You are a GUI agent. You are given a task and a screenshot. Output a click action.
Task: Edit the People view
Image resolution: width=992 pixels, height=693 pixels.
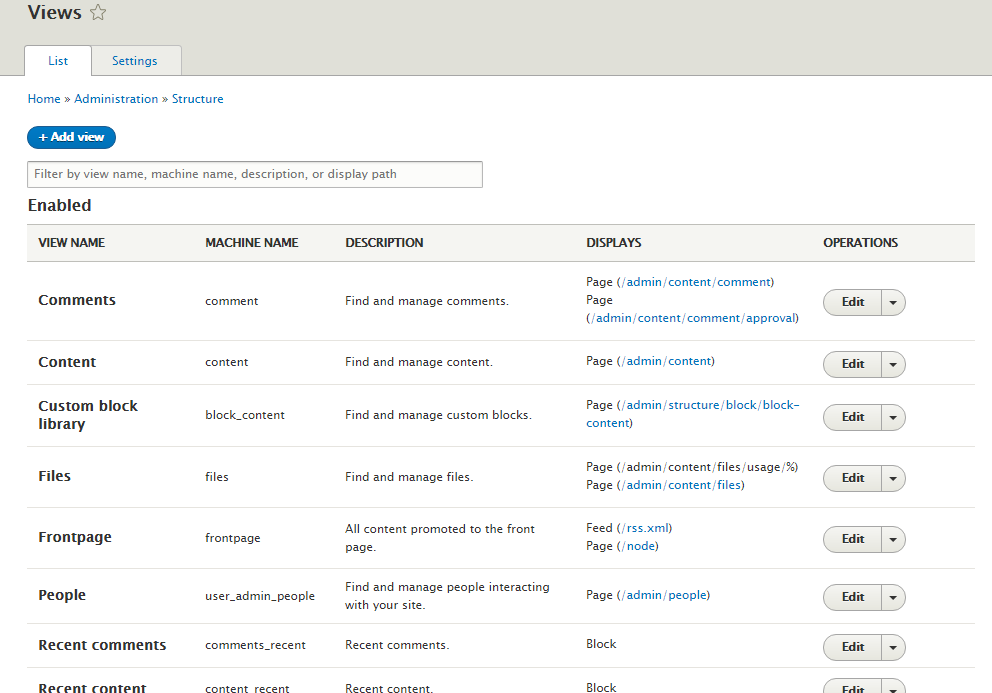(852, 597)
